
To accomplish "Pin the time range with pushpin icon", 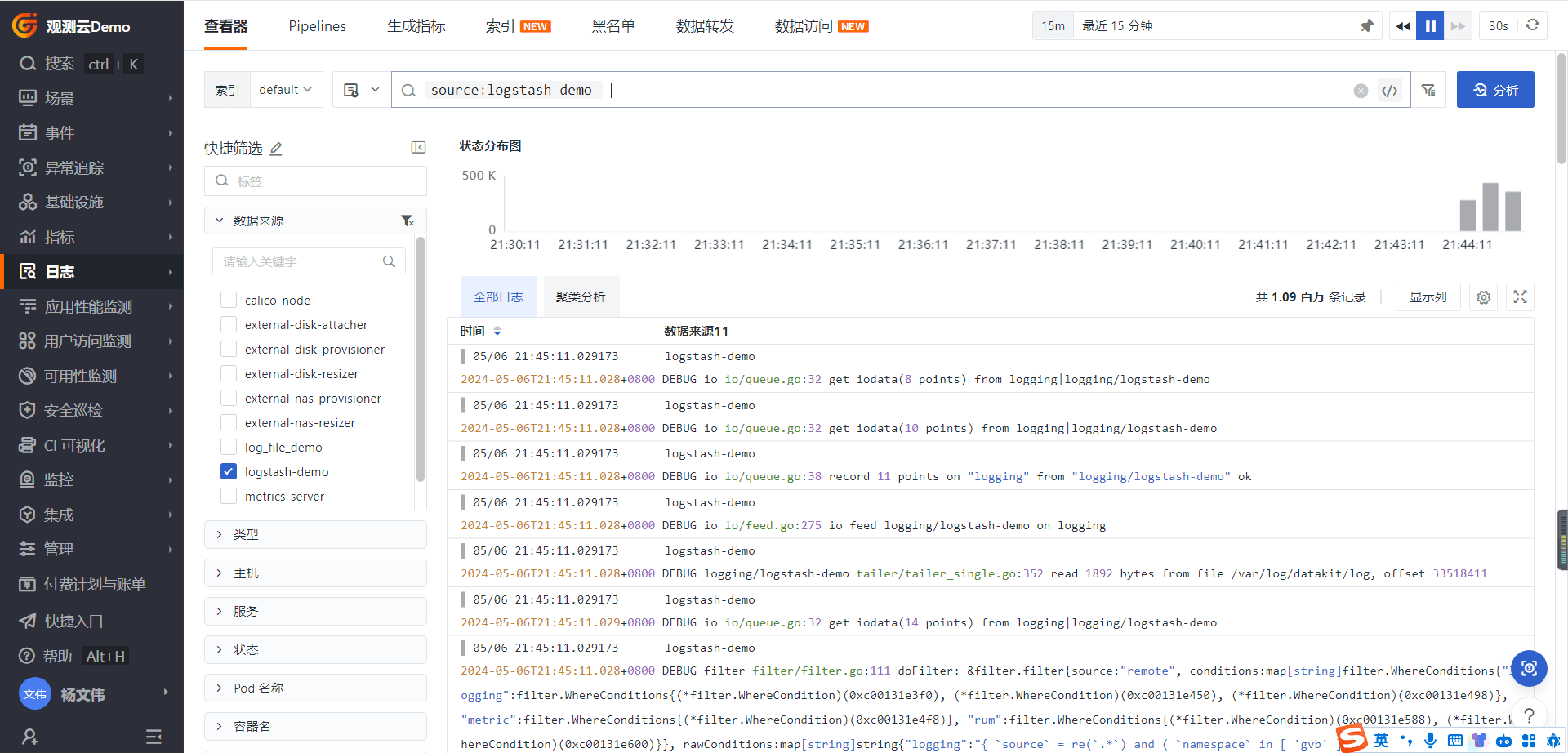I will (x=1367, y=26).
